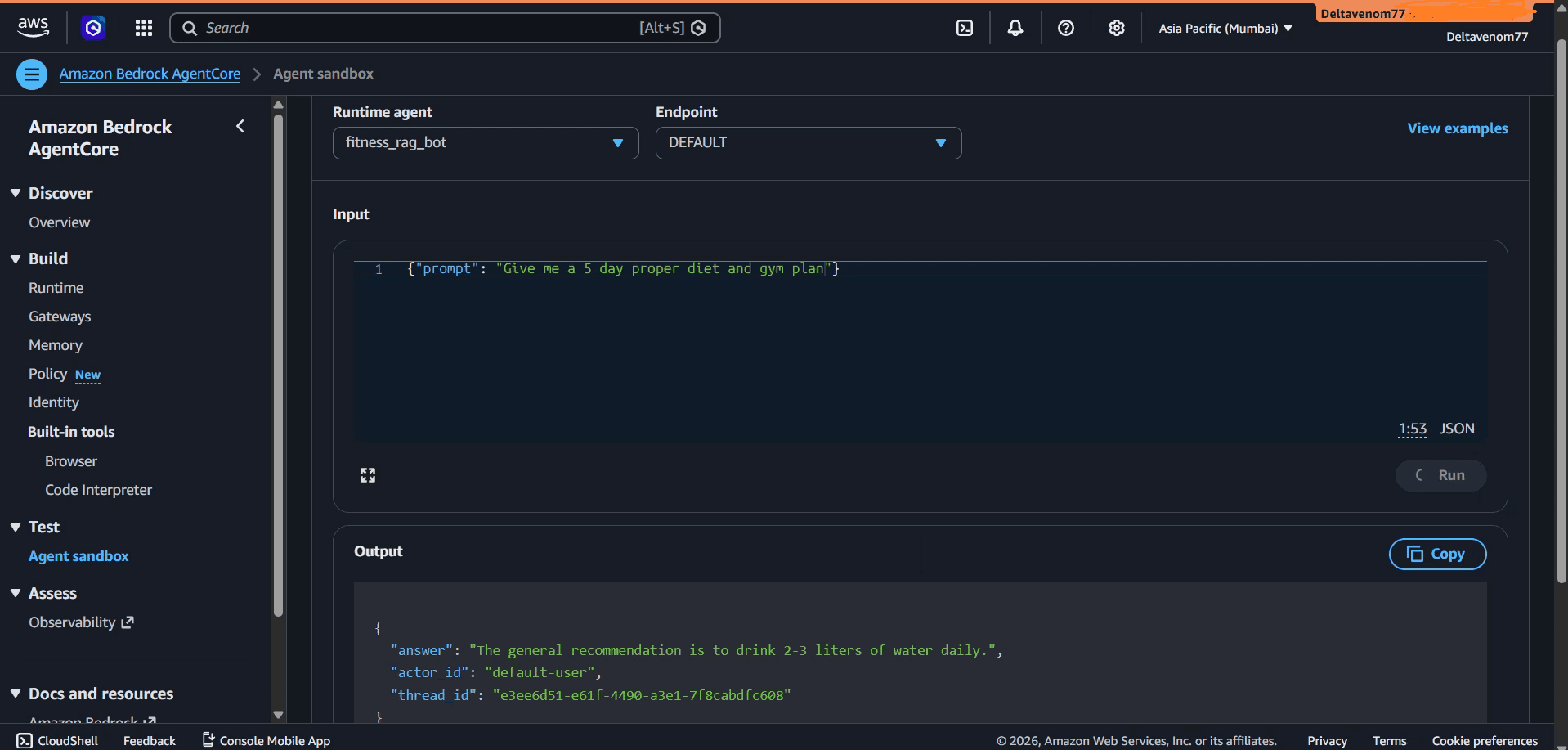Click the Amazon Q icon in search bar

[x=699, y=28]
